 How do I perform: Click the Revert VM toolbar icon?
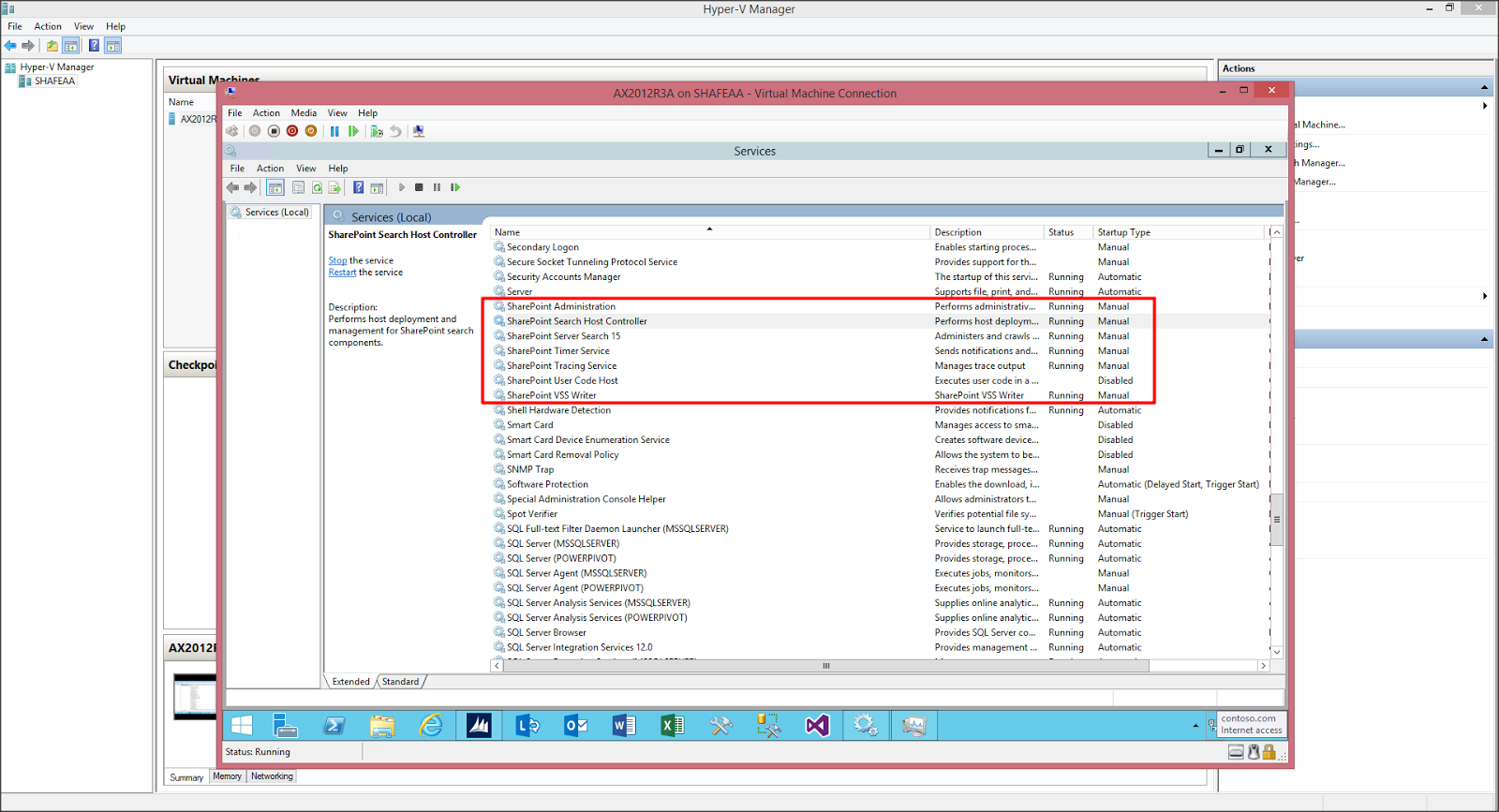[395, 131]
